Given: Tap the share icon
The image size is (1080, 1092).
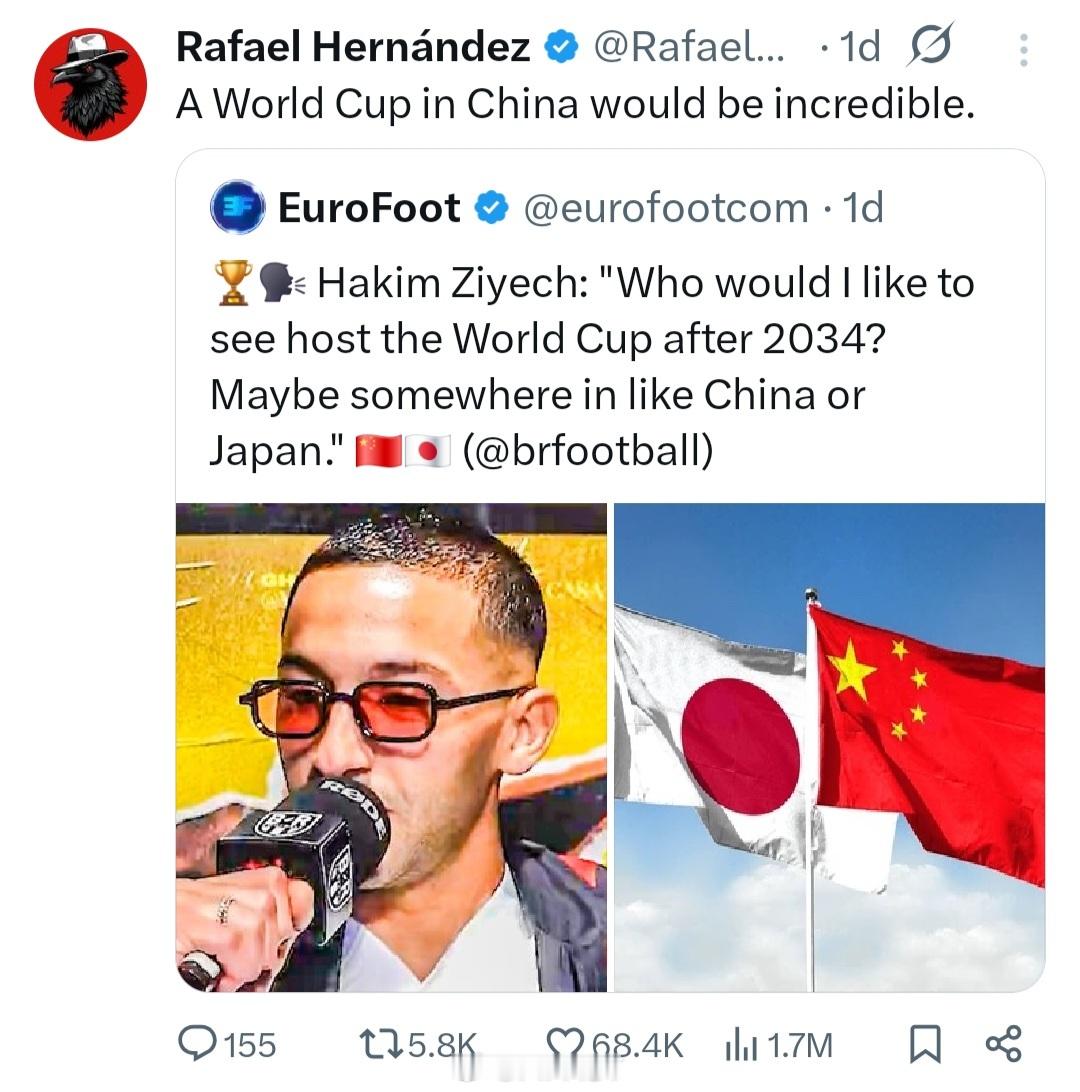Looking at the screenshot, I should (1003, 1044).
